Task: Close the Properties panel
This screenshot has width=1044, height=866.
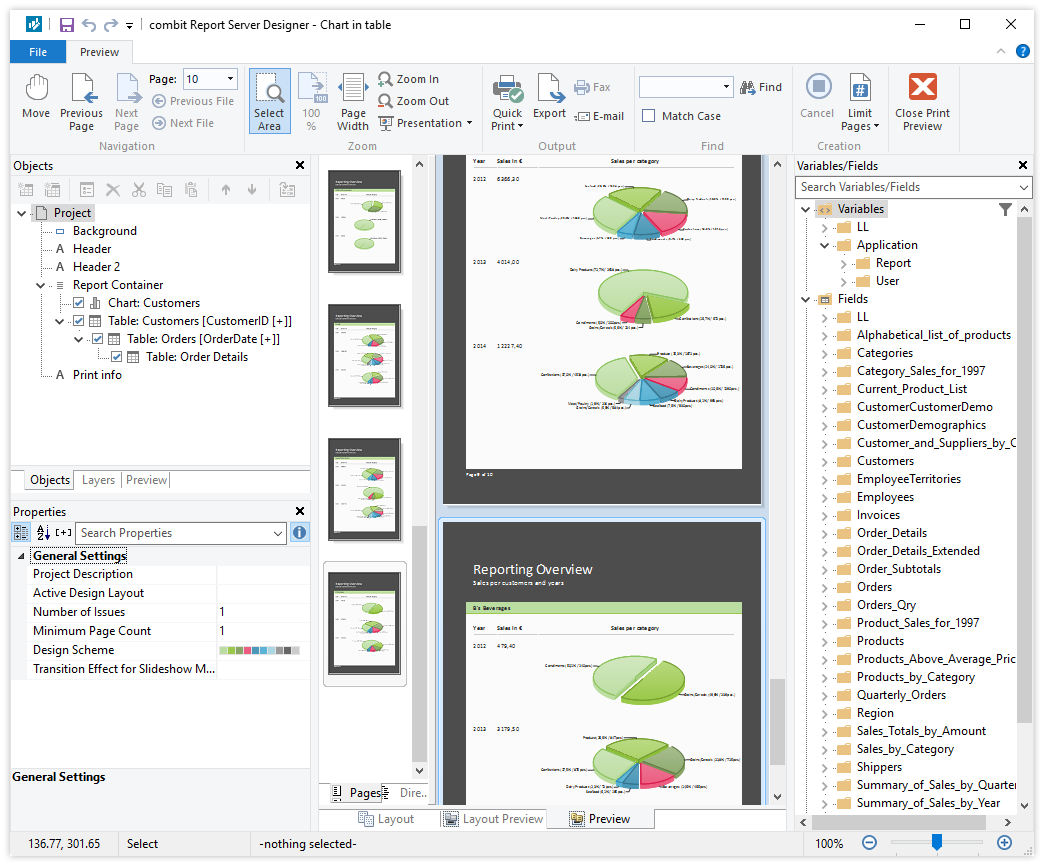Action: [x=300, y=511]
